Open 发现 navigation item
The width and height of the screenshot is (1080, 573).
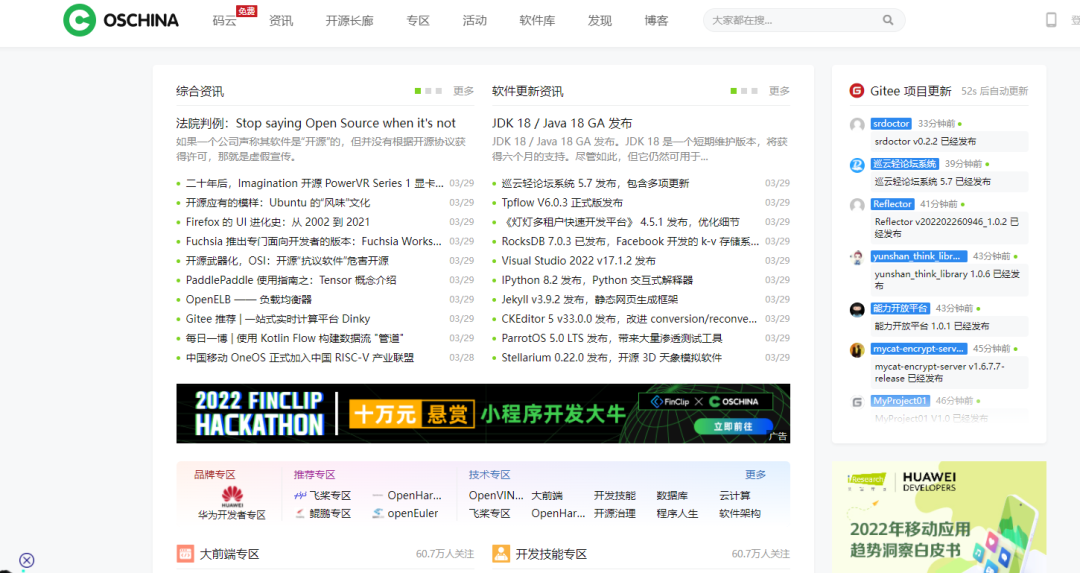point(600,21)
